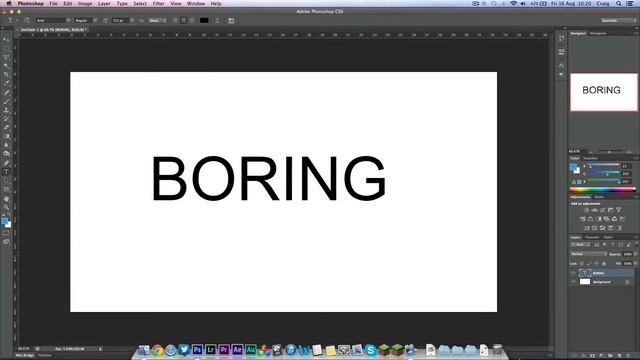Open the Filter menu
The height and width of the screenshot is (360, 640).
click(x=158, y=3)
